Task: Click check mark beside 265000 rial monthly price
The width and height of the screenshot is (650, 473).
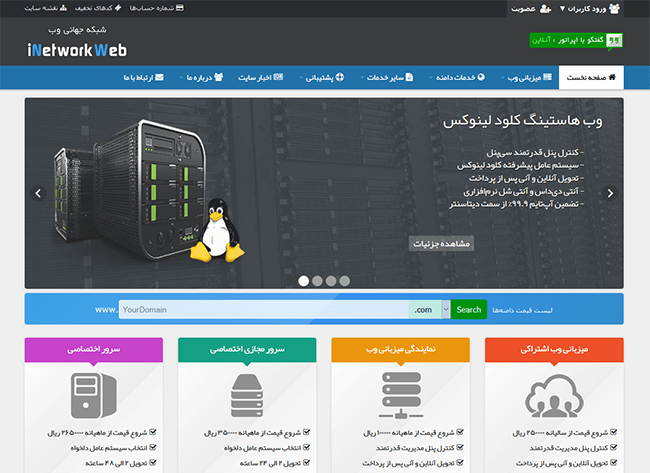Action: click(x=153, y=432)
